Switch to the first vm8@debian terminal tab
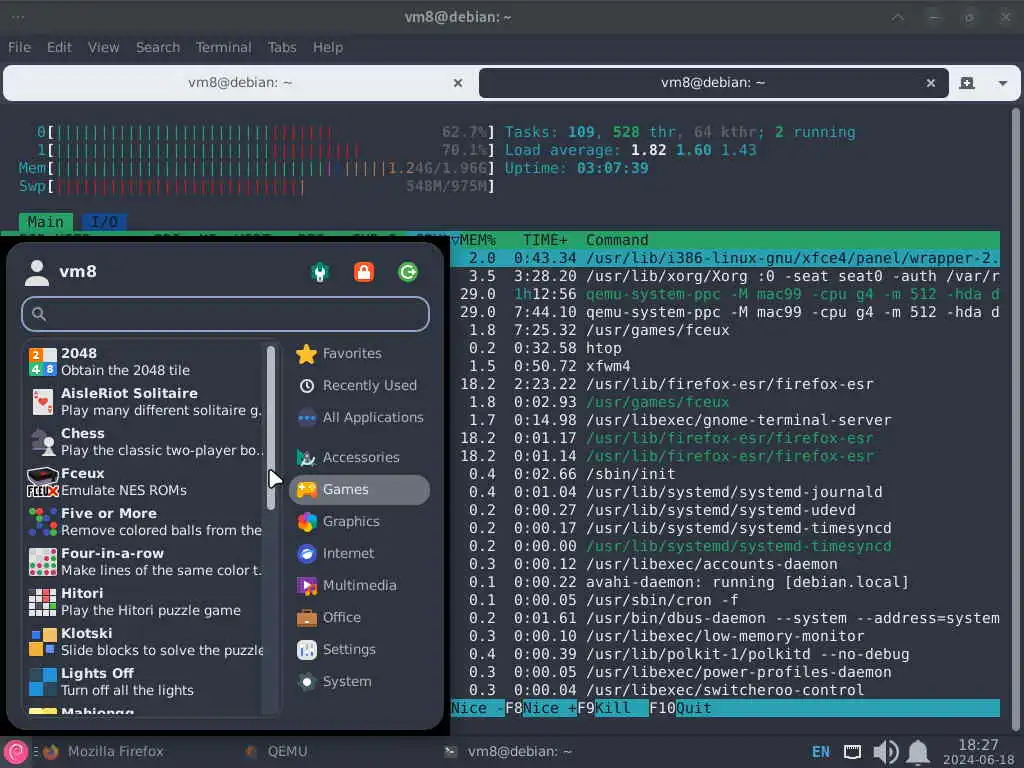 [x=240, y=83]
